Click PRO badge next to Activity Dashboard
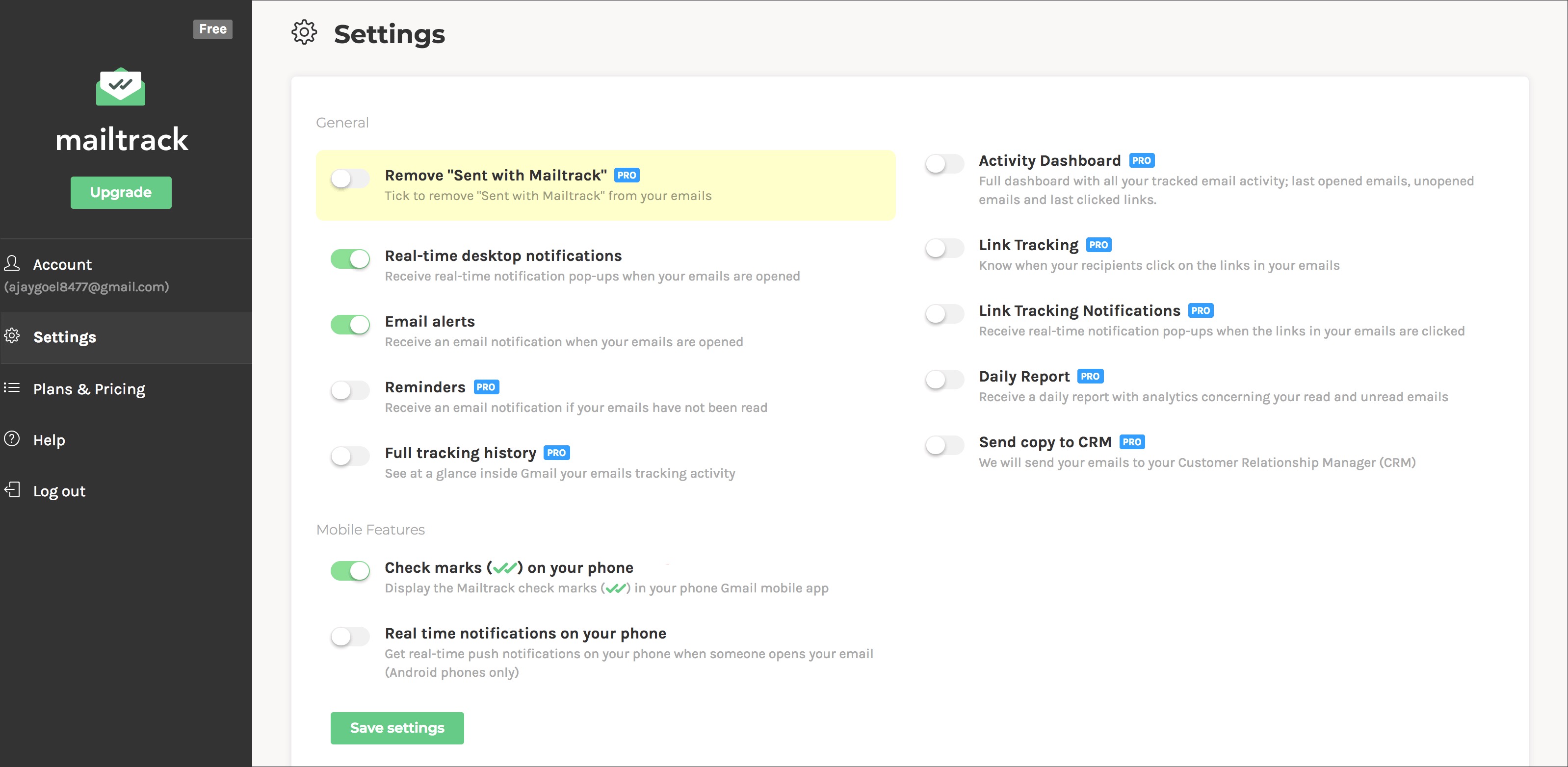 [x=1141, y=160]
